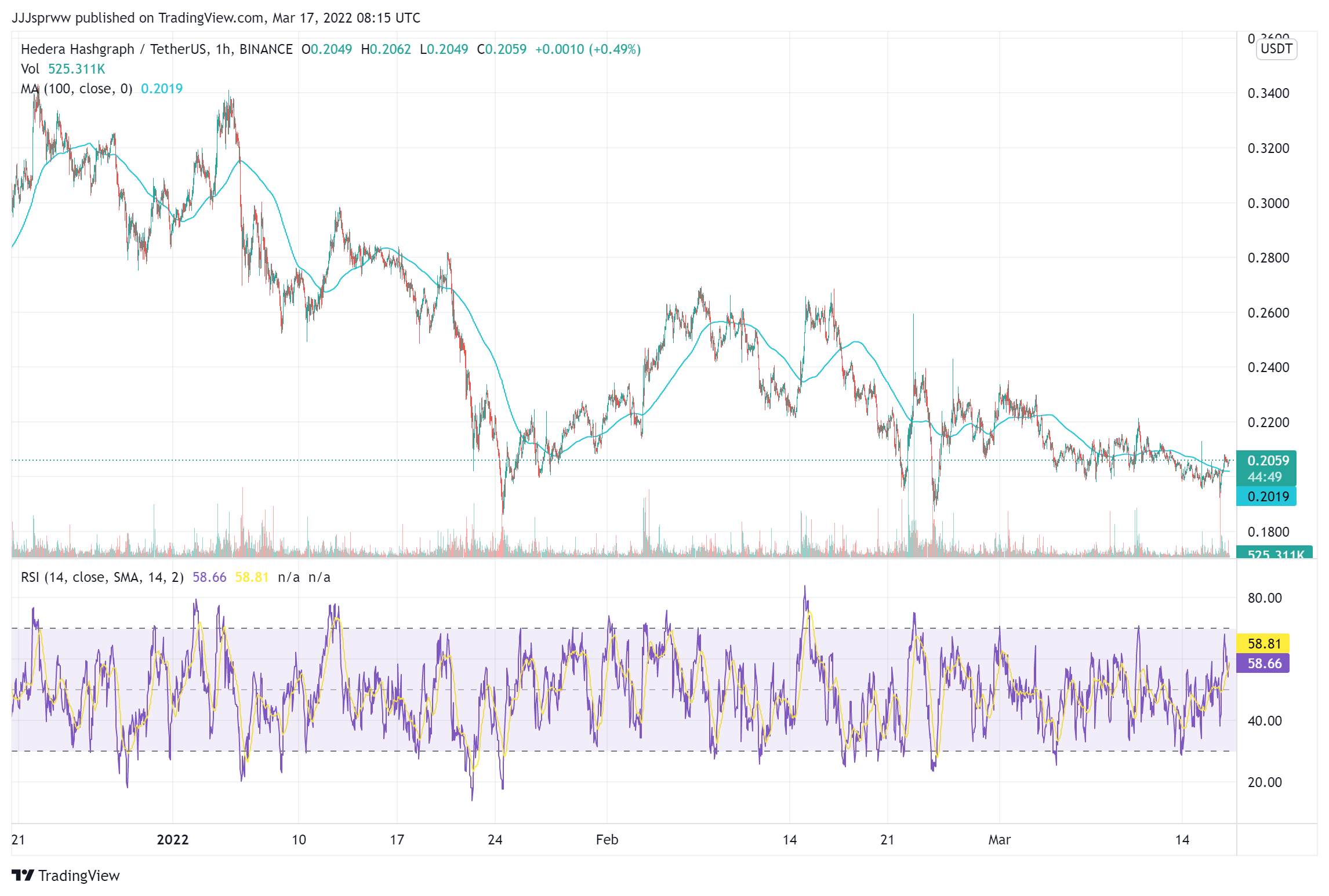The width and height of the screenshot is (1329, 896).
Task: Click the MA value 0.2019 in legend
Action: tap(162, 89)
